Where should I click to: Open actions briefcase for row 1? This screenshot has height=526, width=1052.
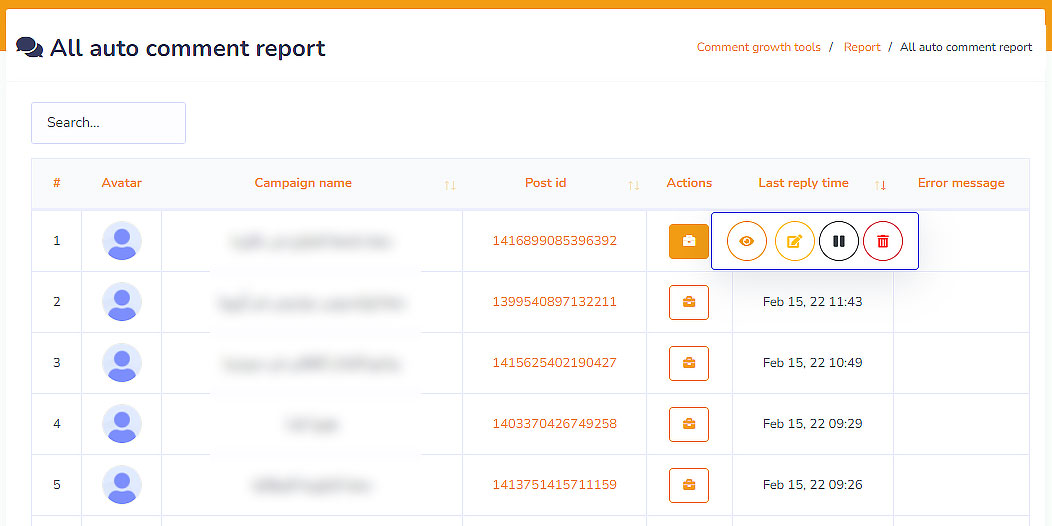pos(688,241)
